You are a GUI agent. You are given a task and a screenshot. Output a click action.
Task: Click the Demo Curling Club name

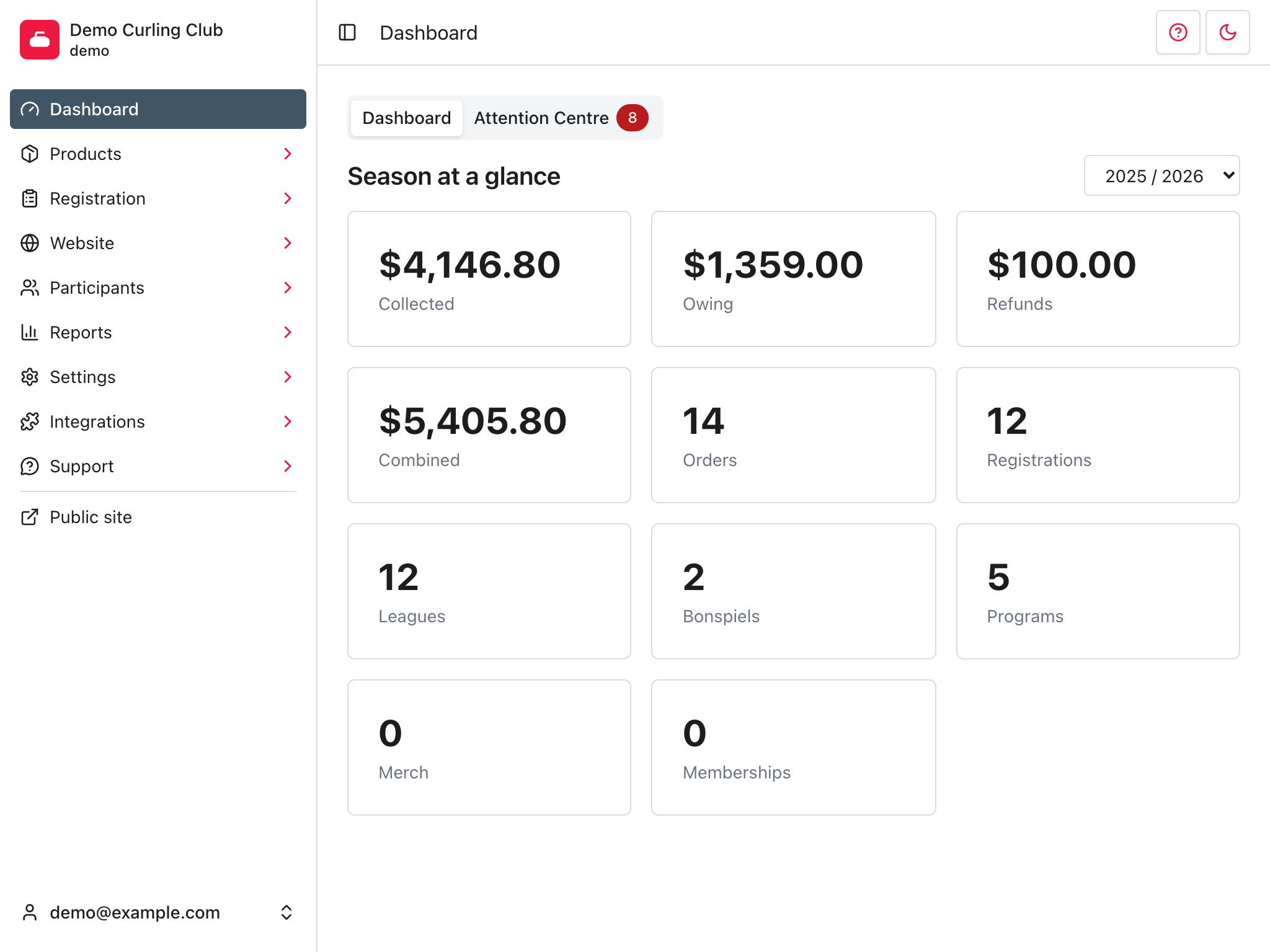point(146,30)
